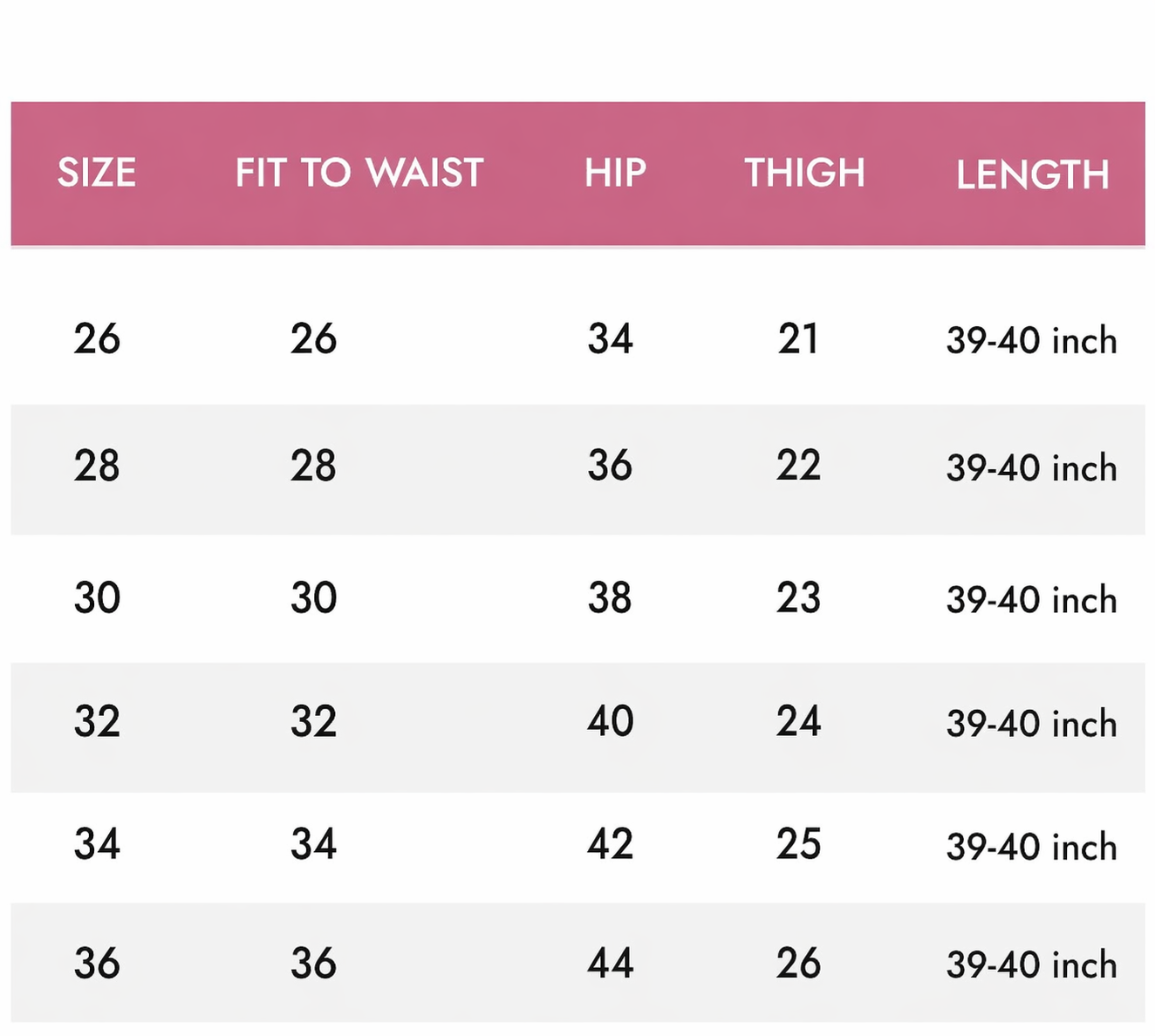Click the hip value 44 cell

click(610, 963)
